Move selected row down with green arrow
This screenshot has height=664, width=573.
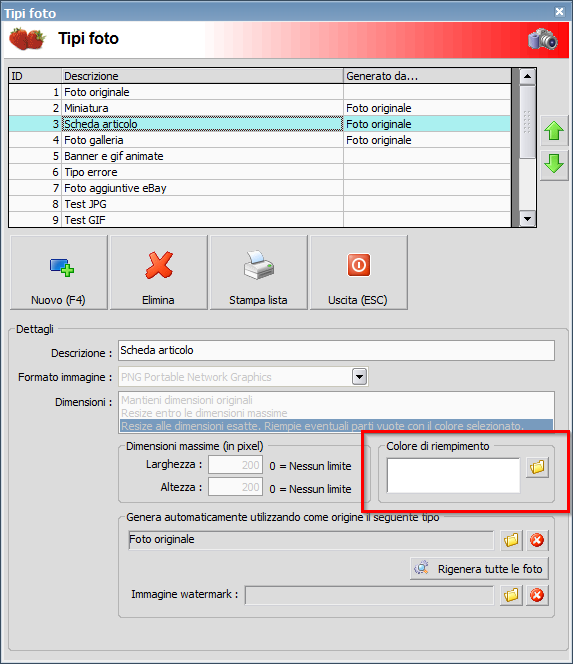(554, 163)
